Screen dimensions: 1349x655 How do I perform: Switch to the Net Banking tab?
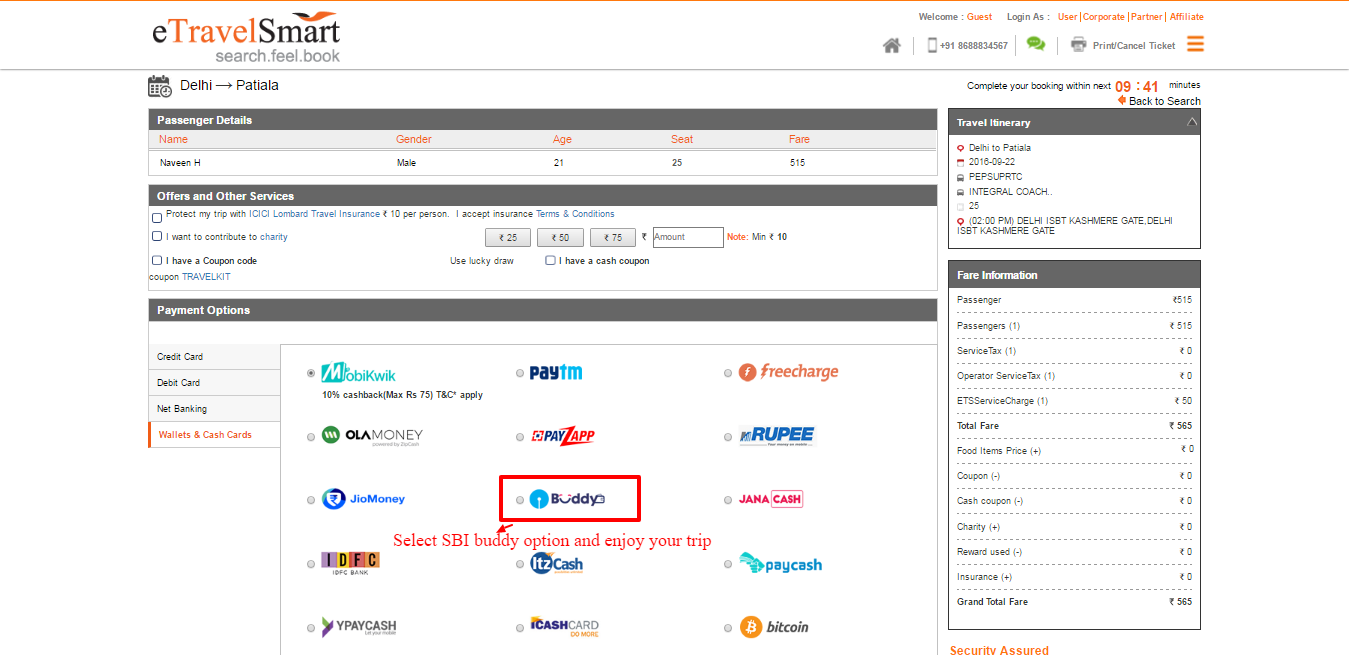214,409
